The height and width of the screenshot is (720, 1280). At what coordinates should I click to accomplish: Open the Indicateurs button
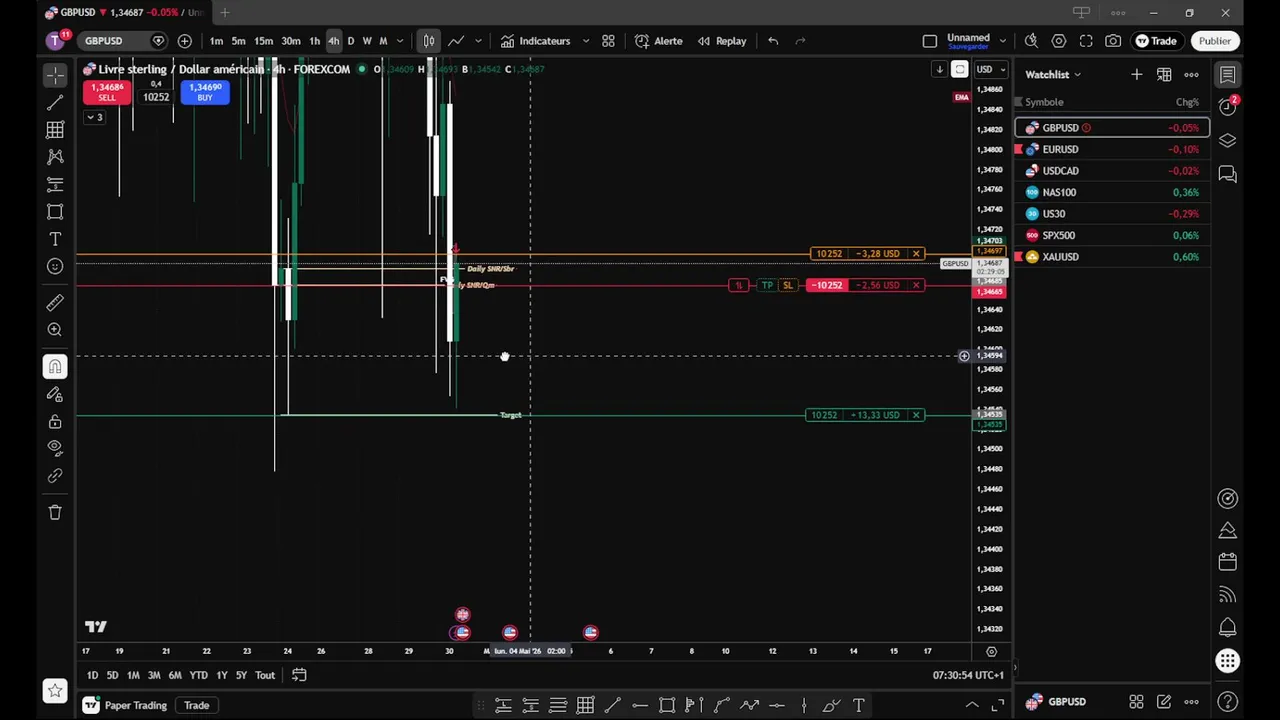pyautogui.click(x=535, y=41)
